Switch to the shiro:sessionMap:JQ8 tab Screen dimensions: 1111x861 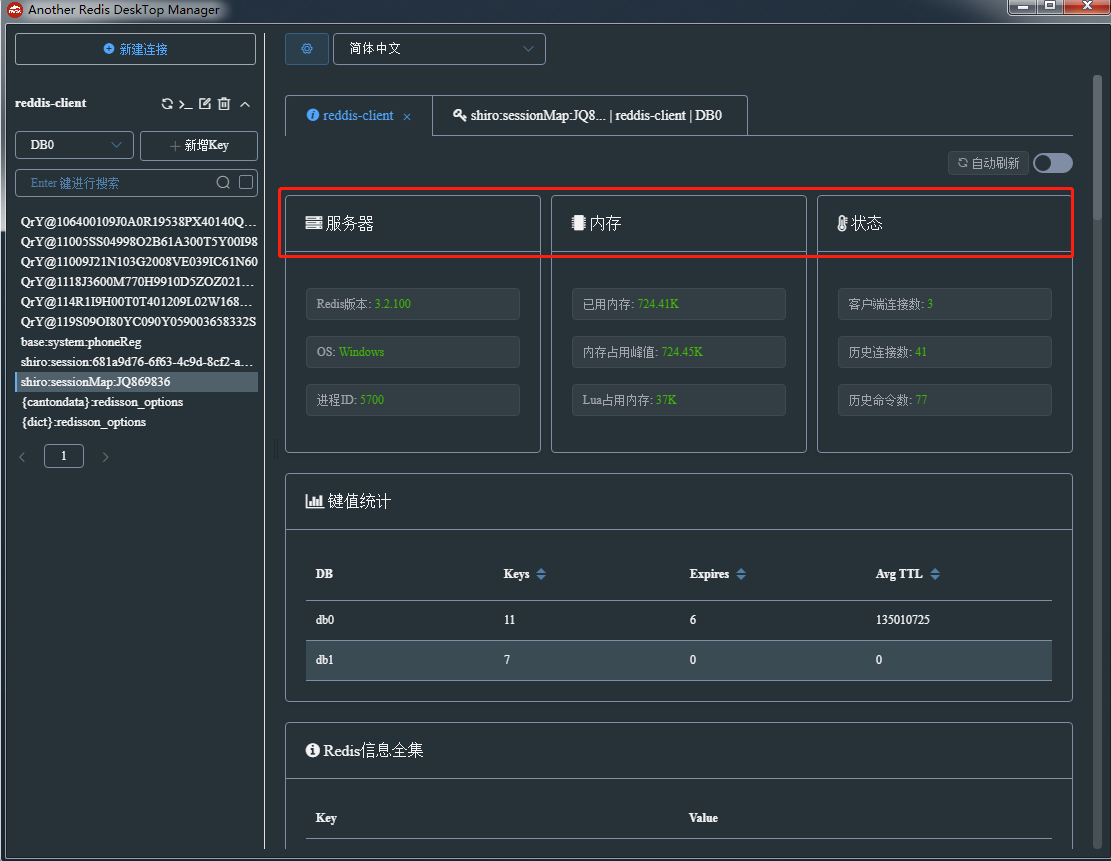point(588,115)
